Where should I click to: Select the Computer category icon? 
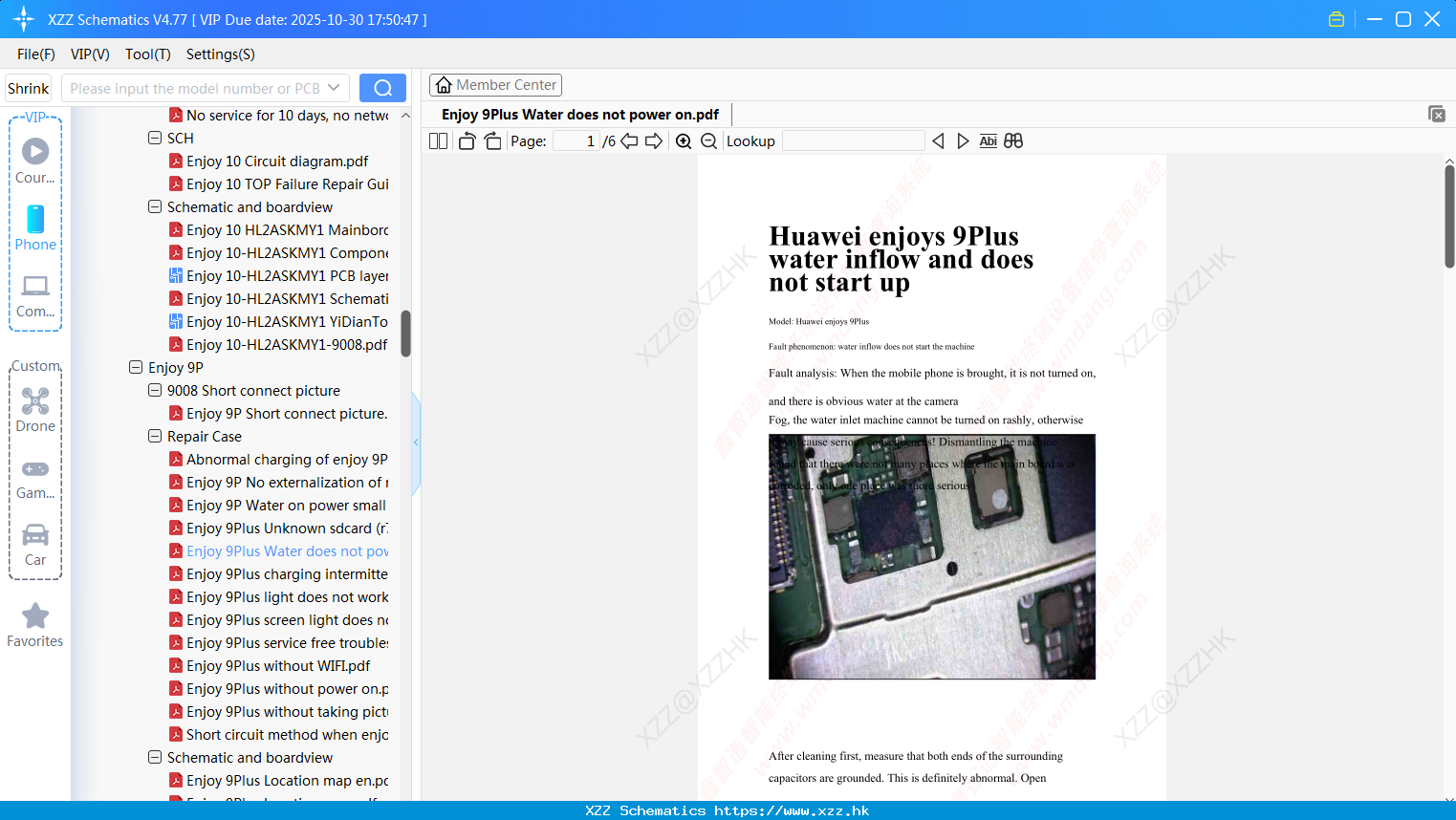pos(35,296)
